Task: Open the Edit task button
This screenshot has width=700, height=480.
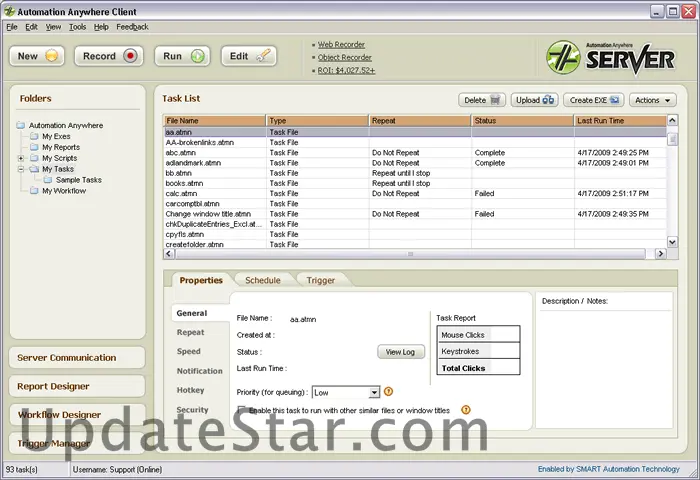Action: [x=249, y=56]
